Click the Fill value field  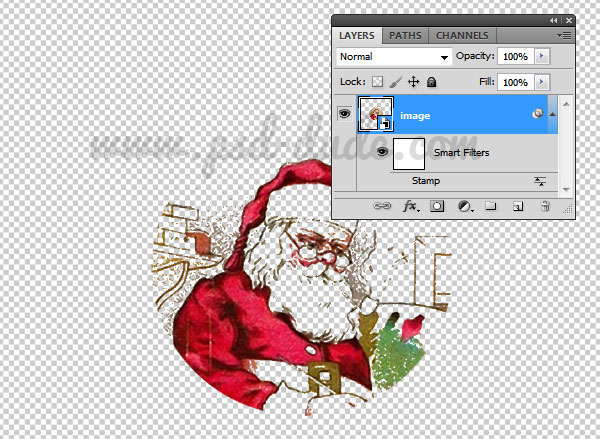[515, 82]
